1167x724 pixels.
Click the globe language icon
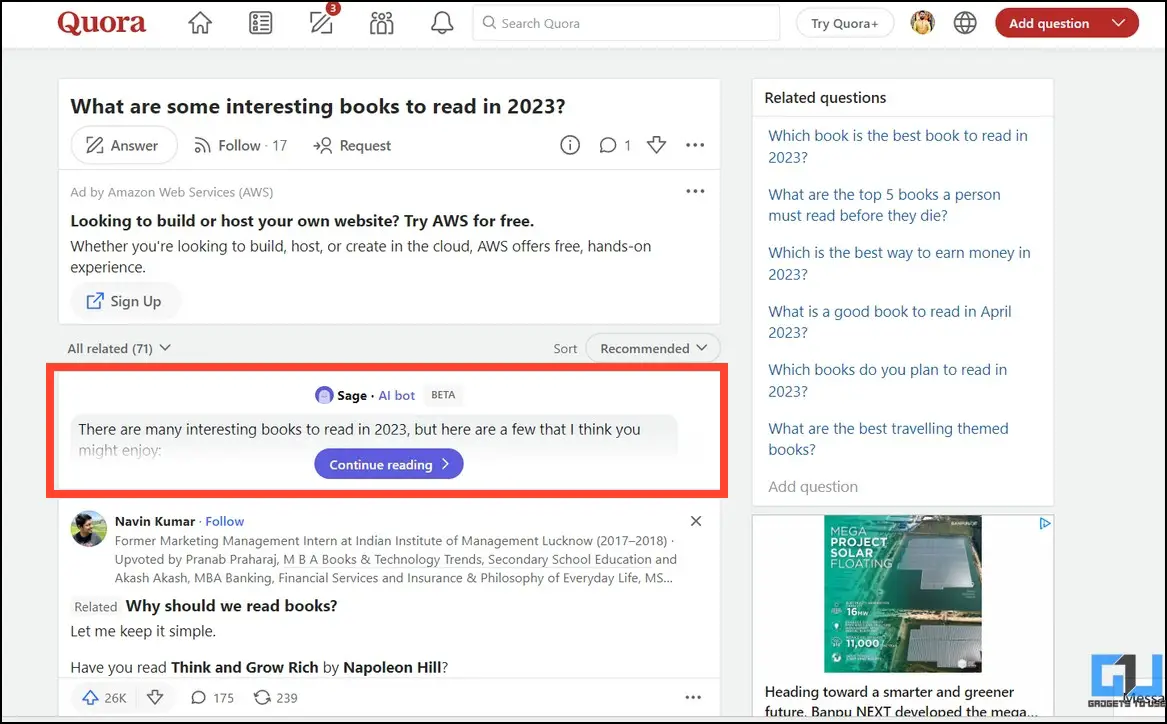965,23
